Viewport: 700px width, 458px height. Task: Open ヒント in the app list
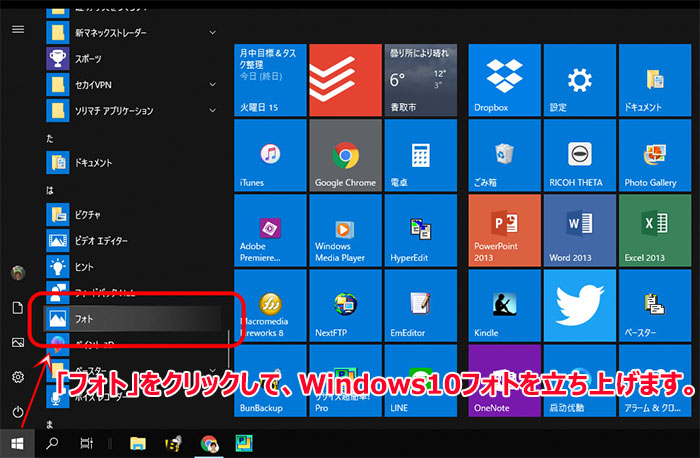pos(133,266)
